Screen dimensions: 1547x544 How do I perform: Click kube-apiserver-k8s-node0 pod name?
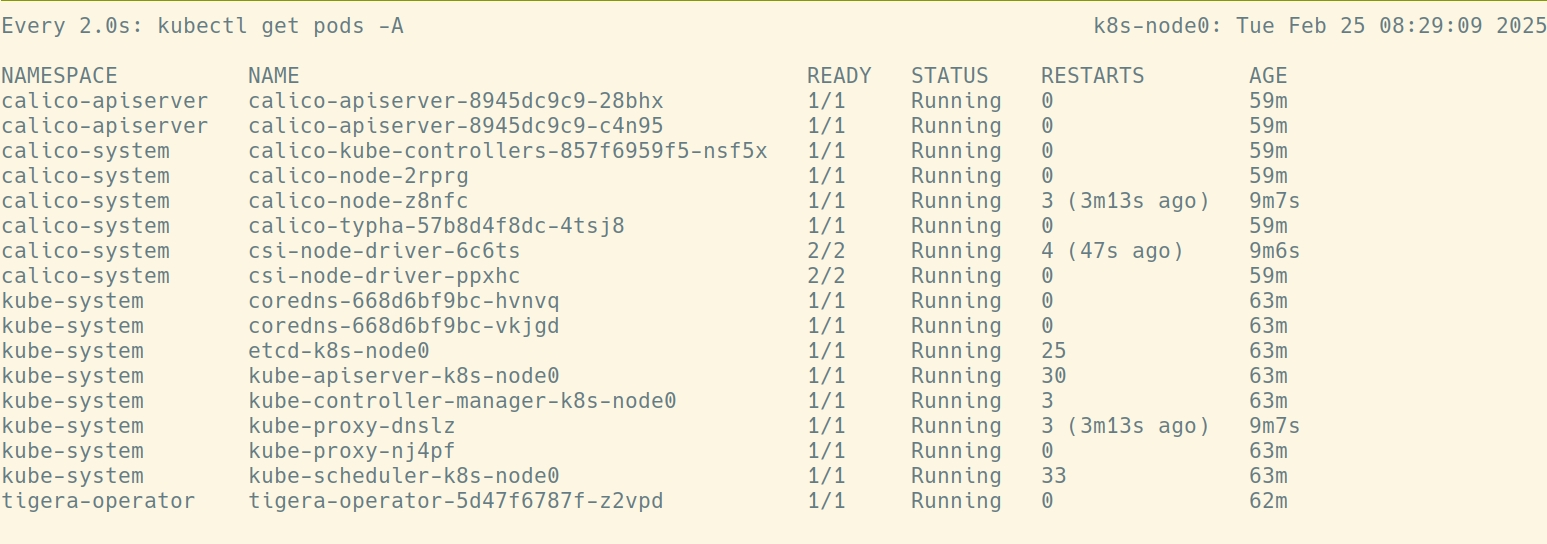pos(404,376)
